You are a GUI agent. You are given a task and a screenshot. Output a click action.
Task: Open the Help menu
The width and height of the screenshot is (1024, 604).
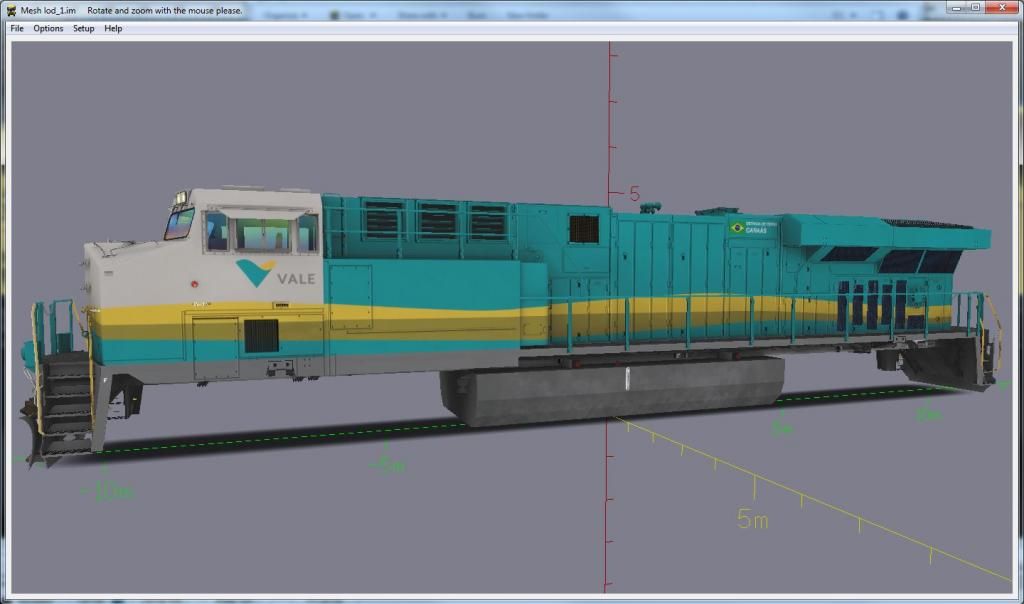pyautogui.click(x=113, y=29)
